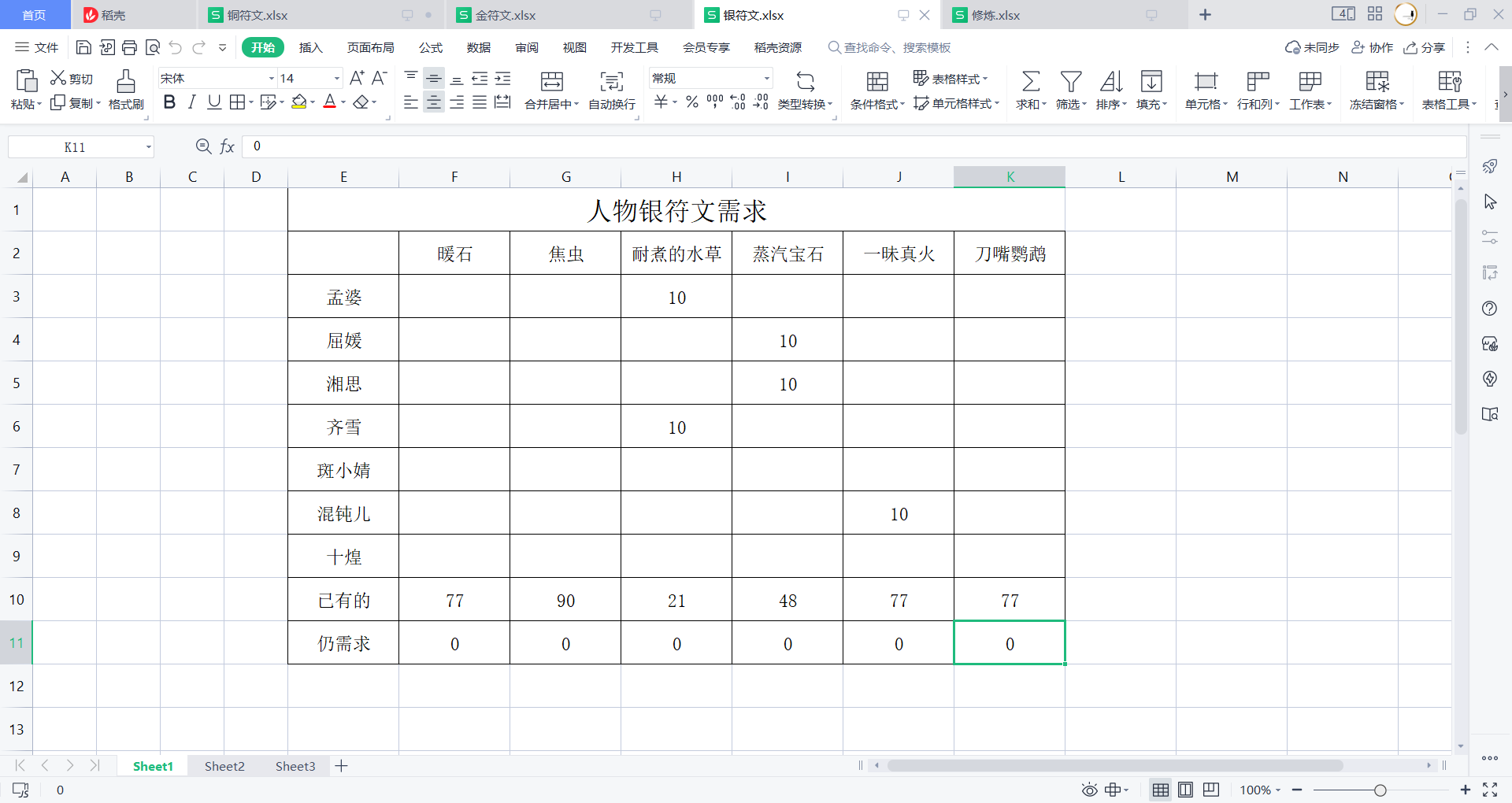Expand the font name dropdown showing 宋体
The height and width of the screenshot is (803, 1512).
point(272,79)
